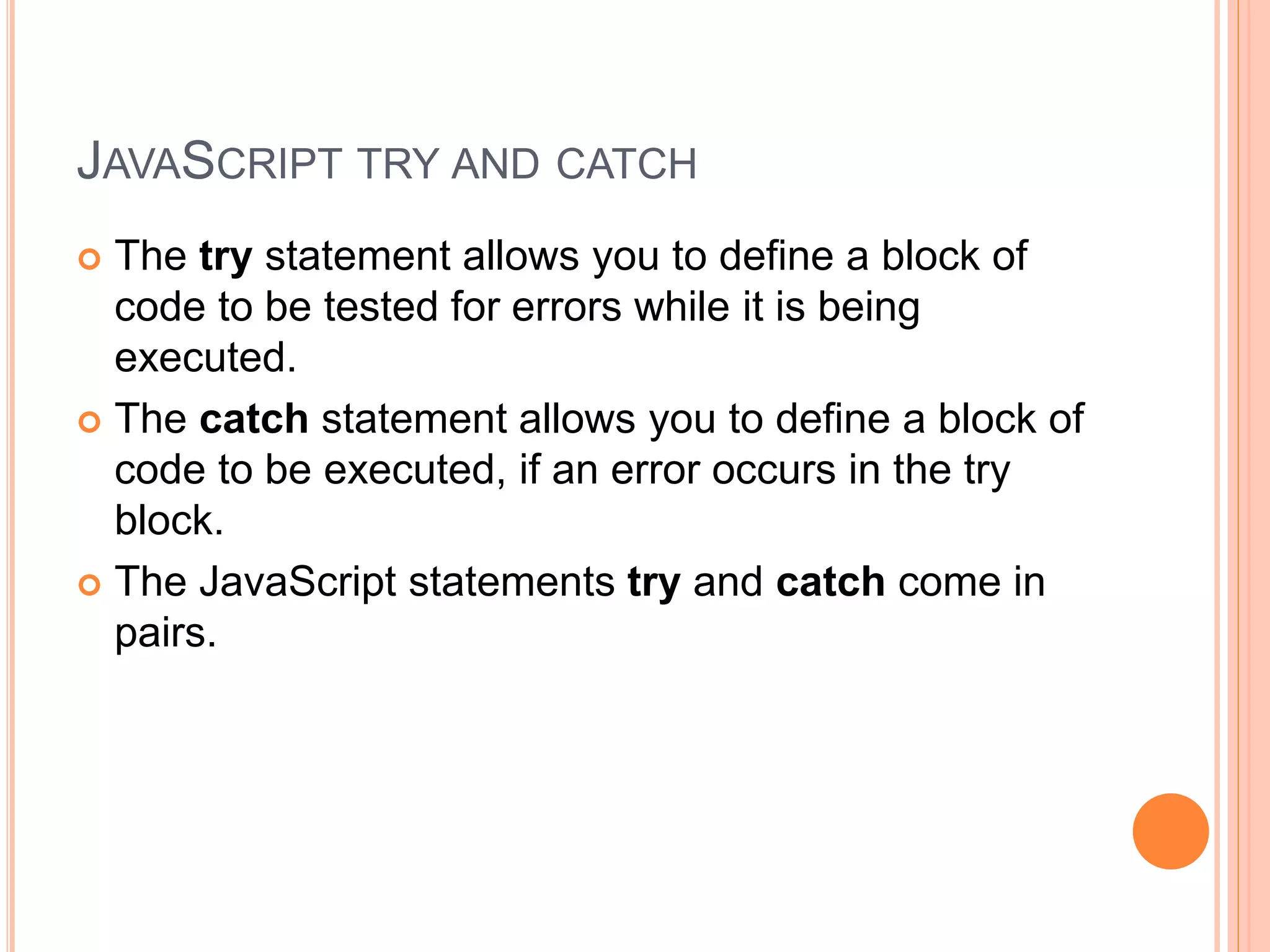Click bold 'try' in the third bullet
1270x952 pixels.
click(654, 583)
